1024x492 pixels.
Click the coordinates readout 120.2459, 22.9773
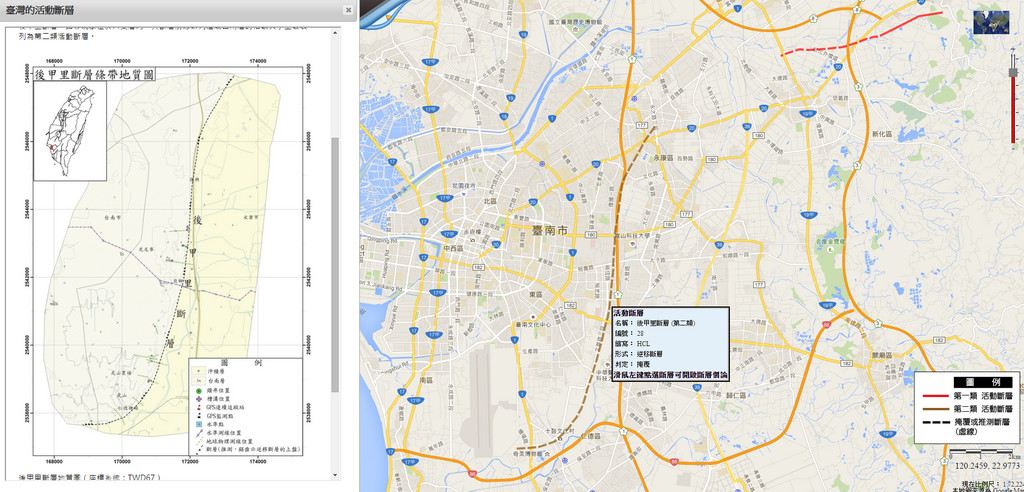[987, 466]
